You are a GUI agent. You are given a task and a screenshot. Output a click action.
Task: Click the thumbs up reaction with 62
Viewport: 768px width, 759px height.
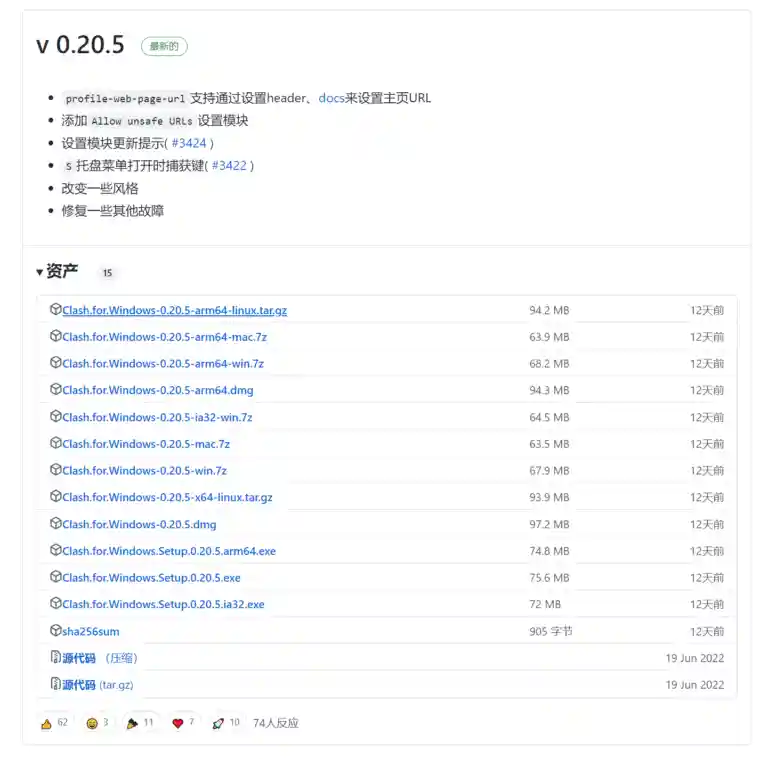54,723
